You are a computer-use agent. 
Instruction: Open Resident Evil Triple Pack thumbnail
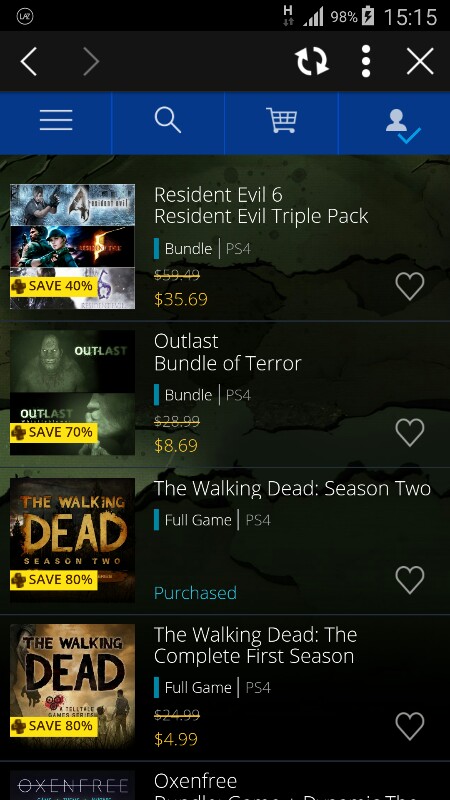72,246
